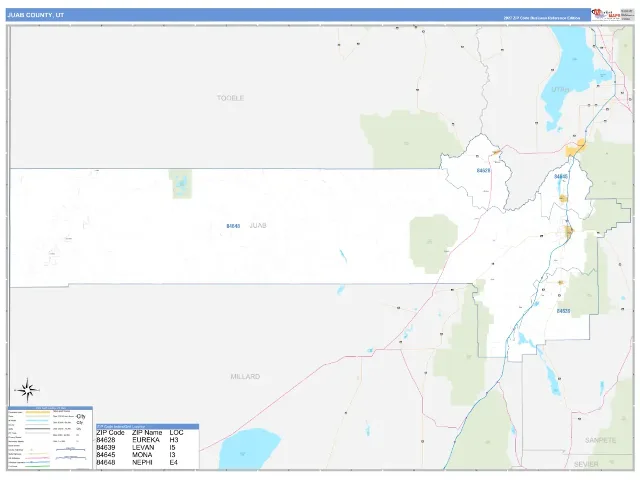This screenshot has width=640, height=480.
Task: Click 84648 in the ZIP index table
Action: pos(106,462)
